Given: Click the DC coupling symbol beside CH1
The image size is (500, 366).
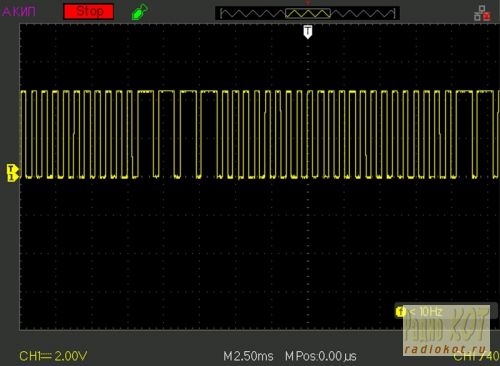Looking at the screenshot, I should 47,356.
